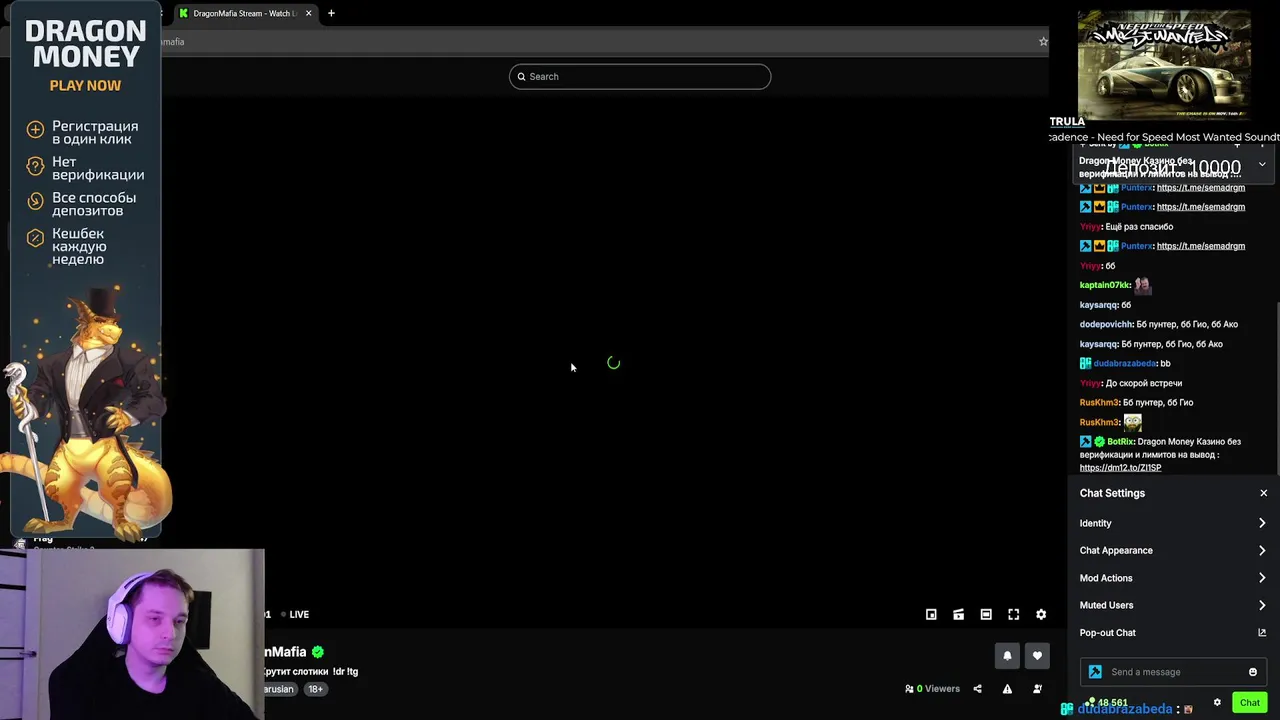Click the Need for Speed album art
This screenshot has height=720, width=1280.
pyautogui.click(x=1164, y=64)
